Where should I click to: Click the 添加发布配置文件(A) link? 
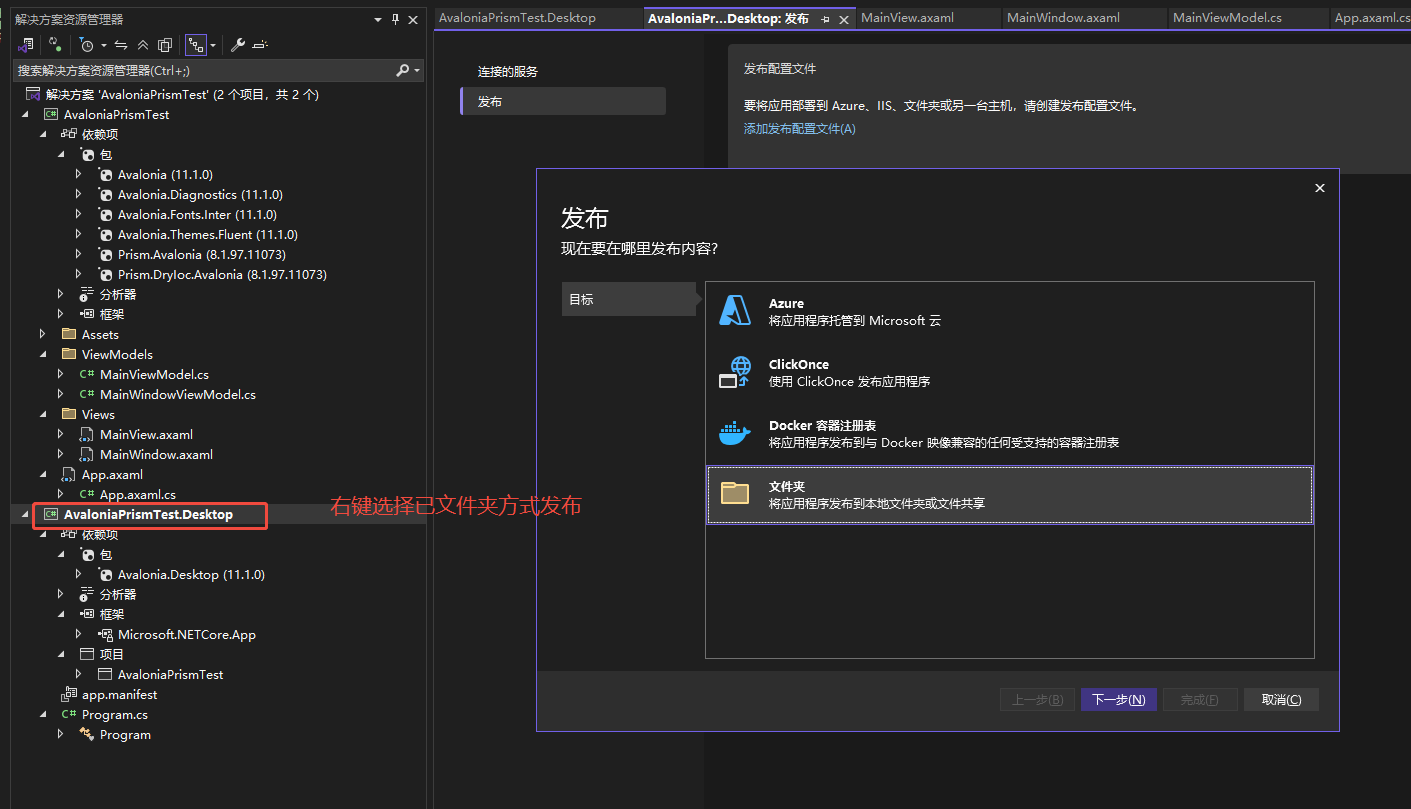point(799,128)
